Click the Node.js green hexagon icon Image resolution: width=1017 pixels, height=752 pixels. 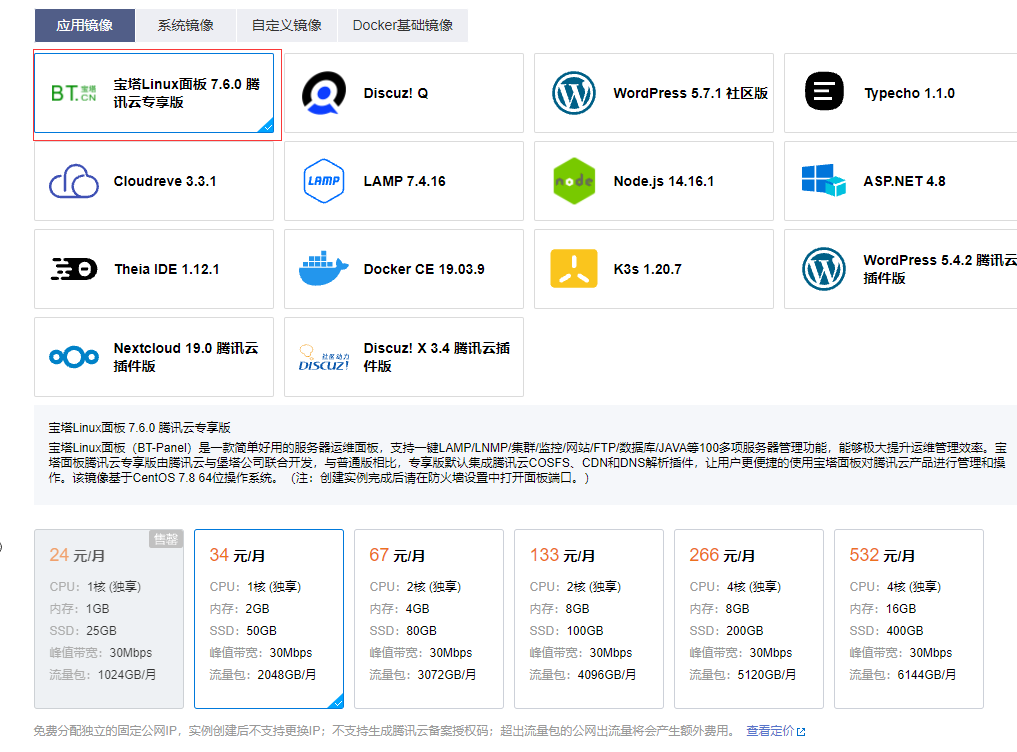pyautogui.click(x=574, y=181)
